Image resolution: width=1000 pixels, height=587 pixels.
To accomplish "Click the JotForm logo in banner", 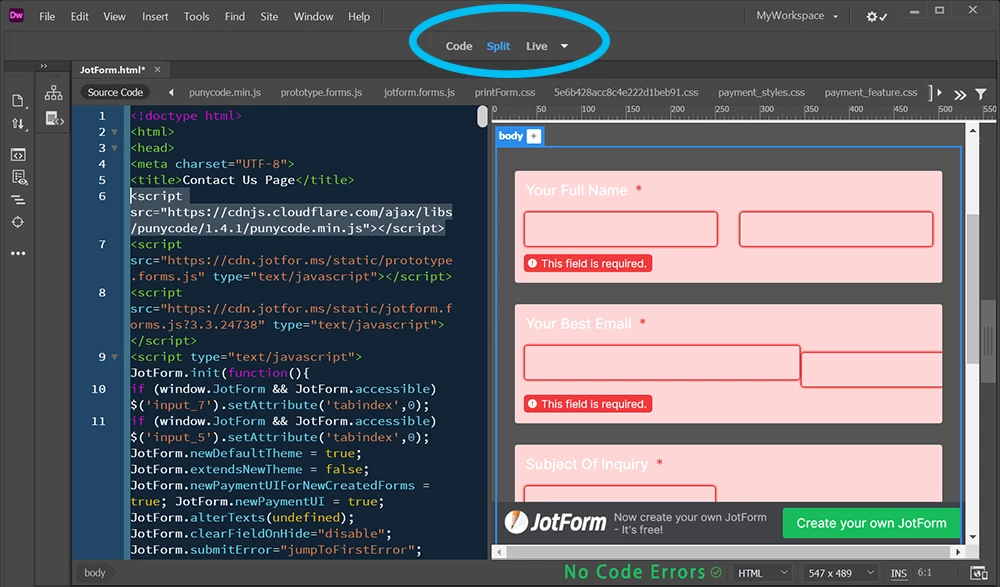I will tap(555, 523).
